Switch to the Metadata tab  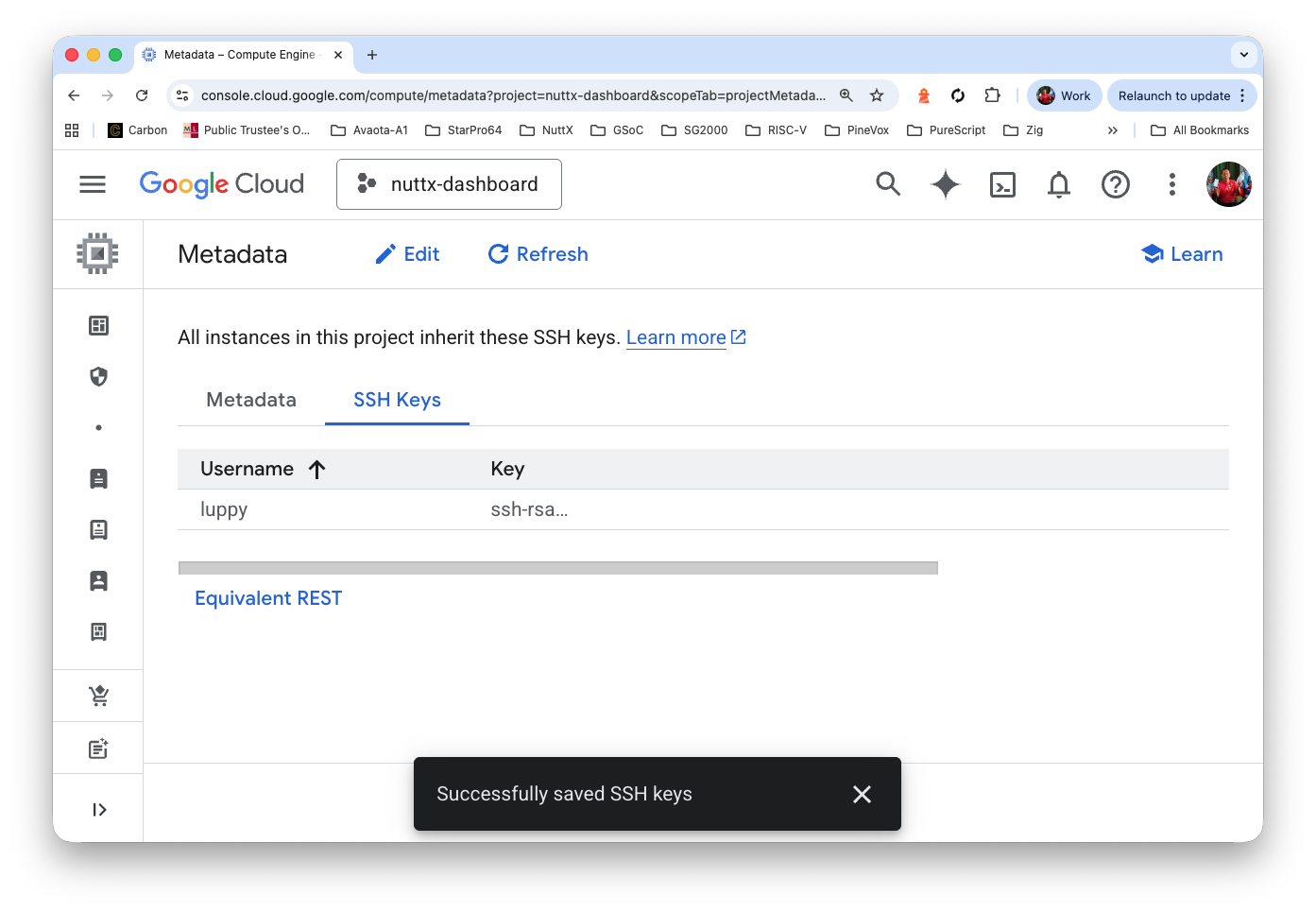[250, 400]
